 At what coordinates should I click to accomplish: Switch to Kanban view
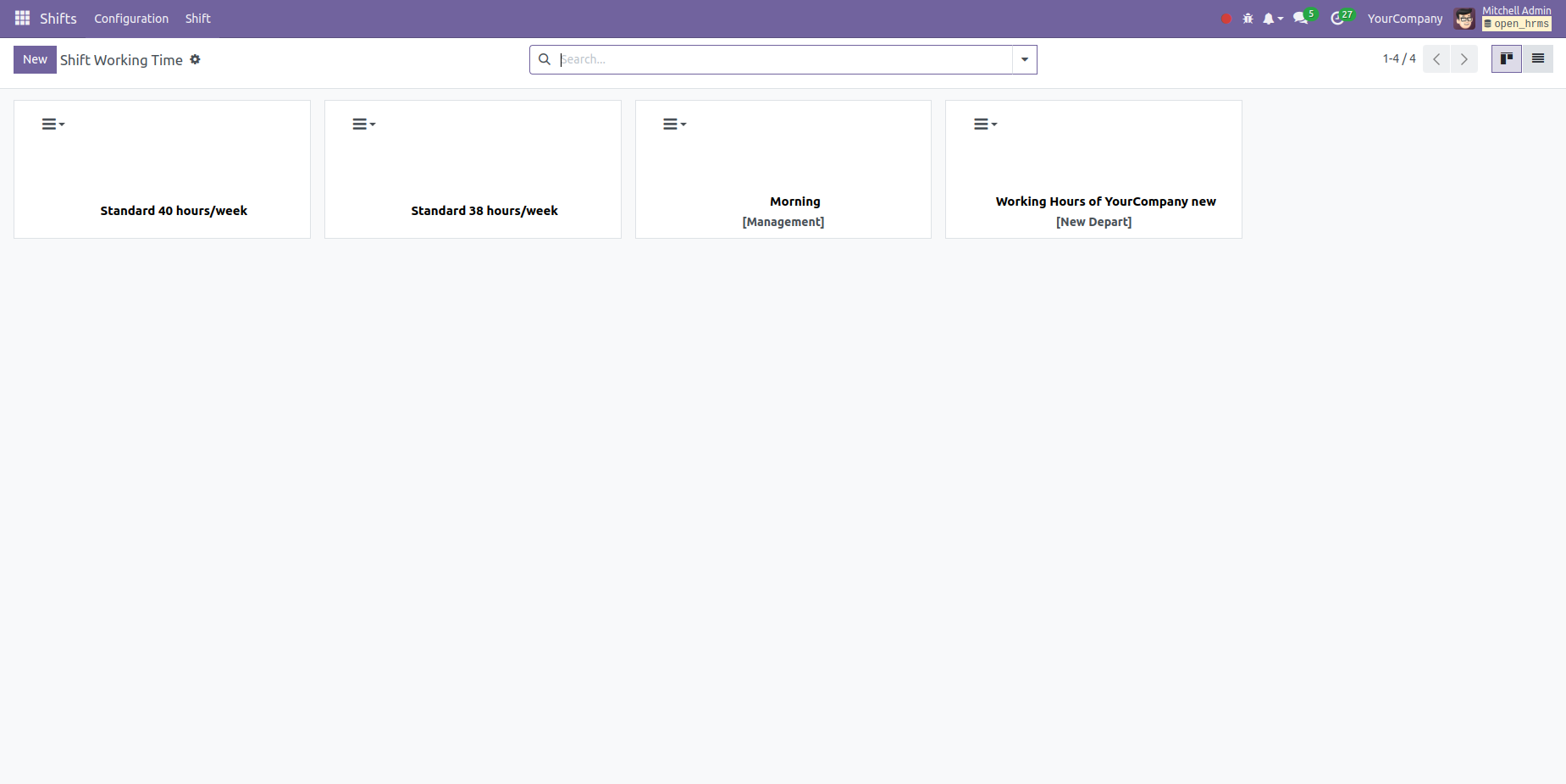1506,59
